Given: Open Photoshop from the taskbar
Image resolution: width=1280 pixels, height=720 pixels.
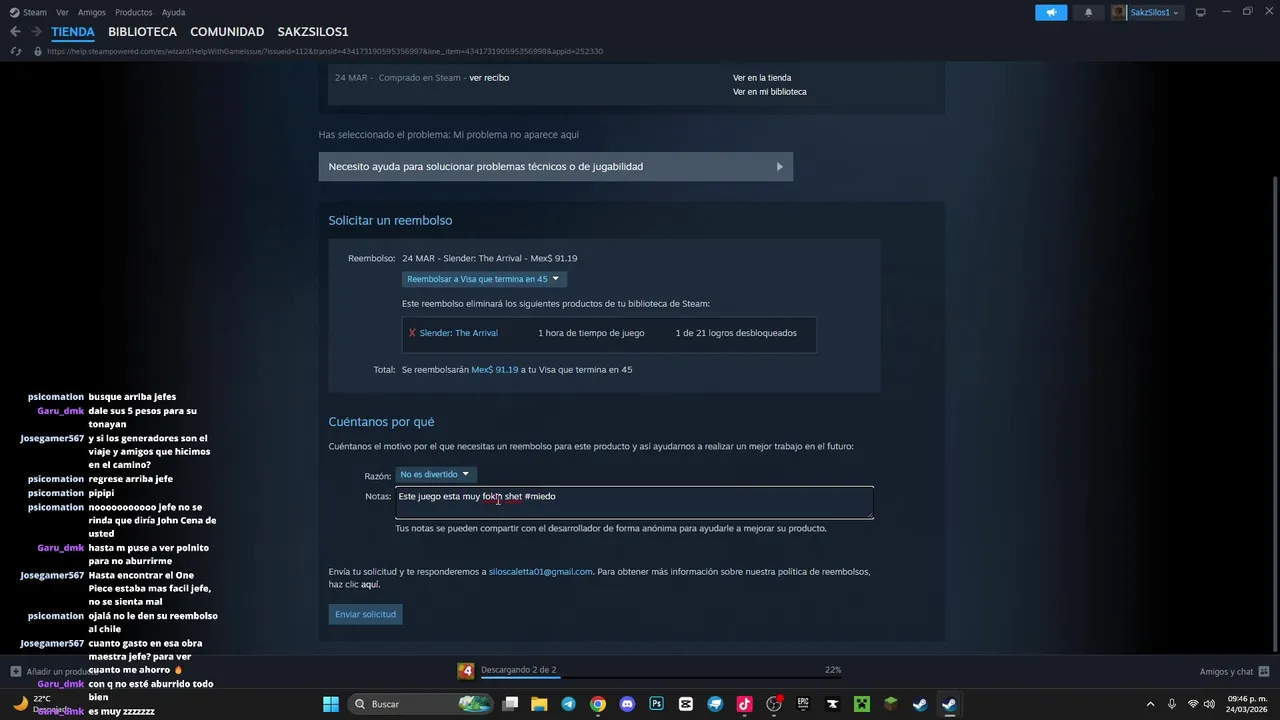Looking at the screenshot, I should (x=656, y=704).
